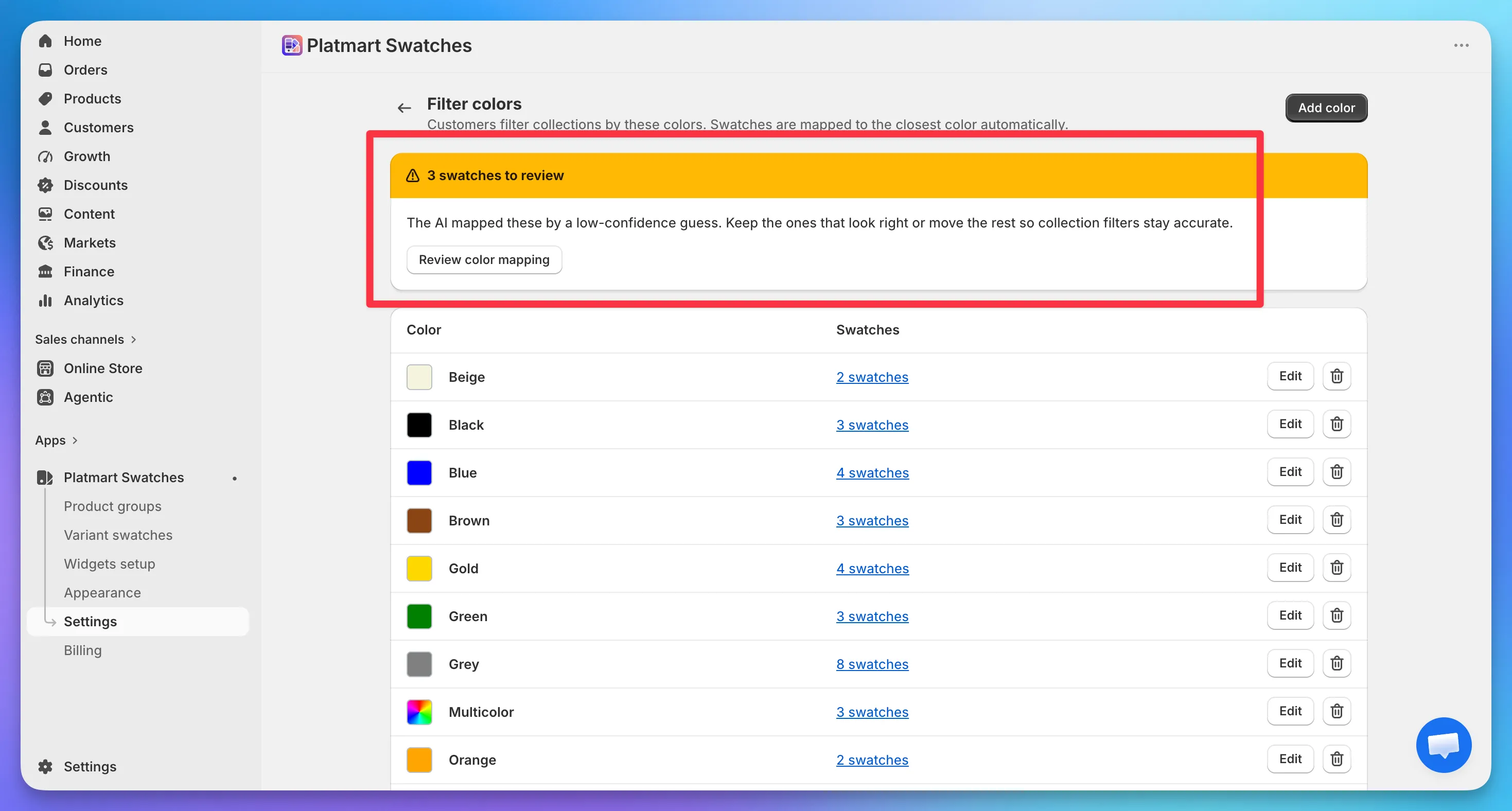Click the Agentic icon
The width and height of the screenshot is (1512, 811).
click(x=45, y=397)
